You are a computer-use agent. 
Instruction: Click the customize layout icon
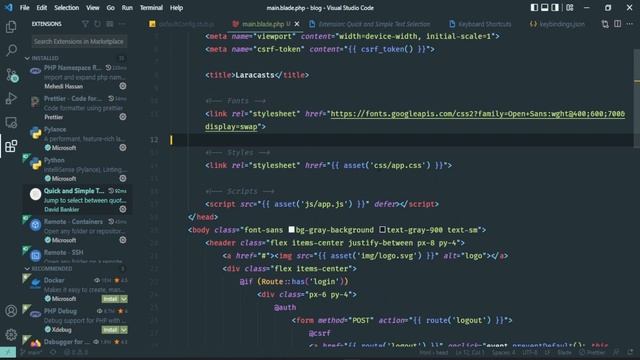pos(570,7)
